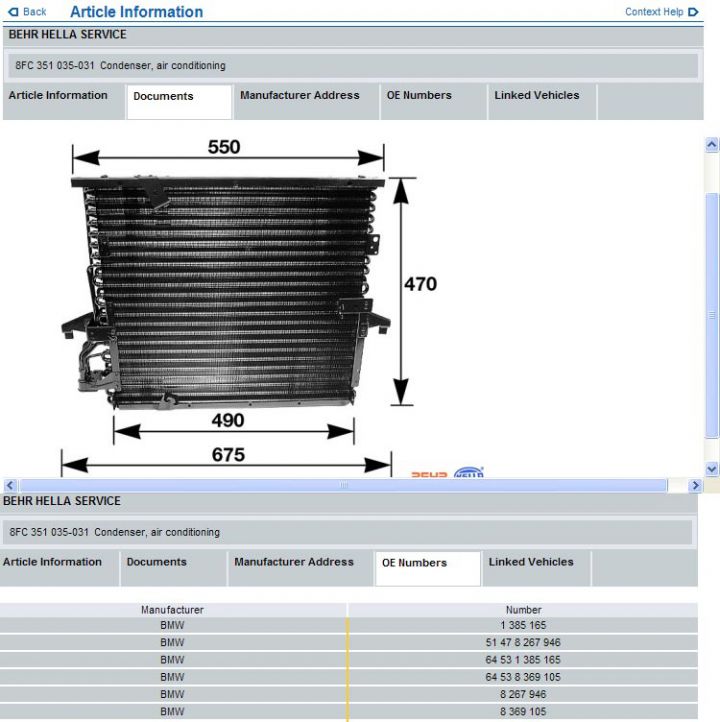Click the vertical scrollbar thumb
Image resolution: width=720 pixels, height=722 pixels.
(x=712, y=315)
